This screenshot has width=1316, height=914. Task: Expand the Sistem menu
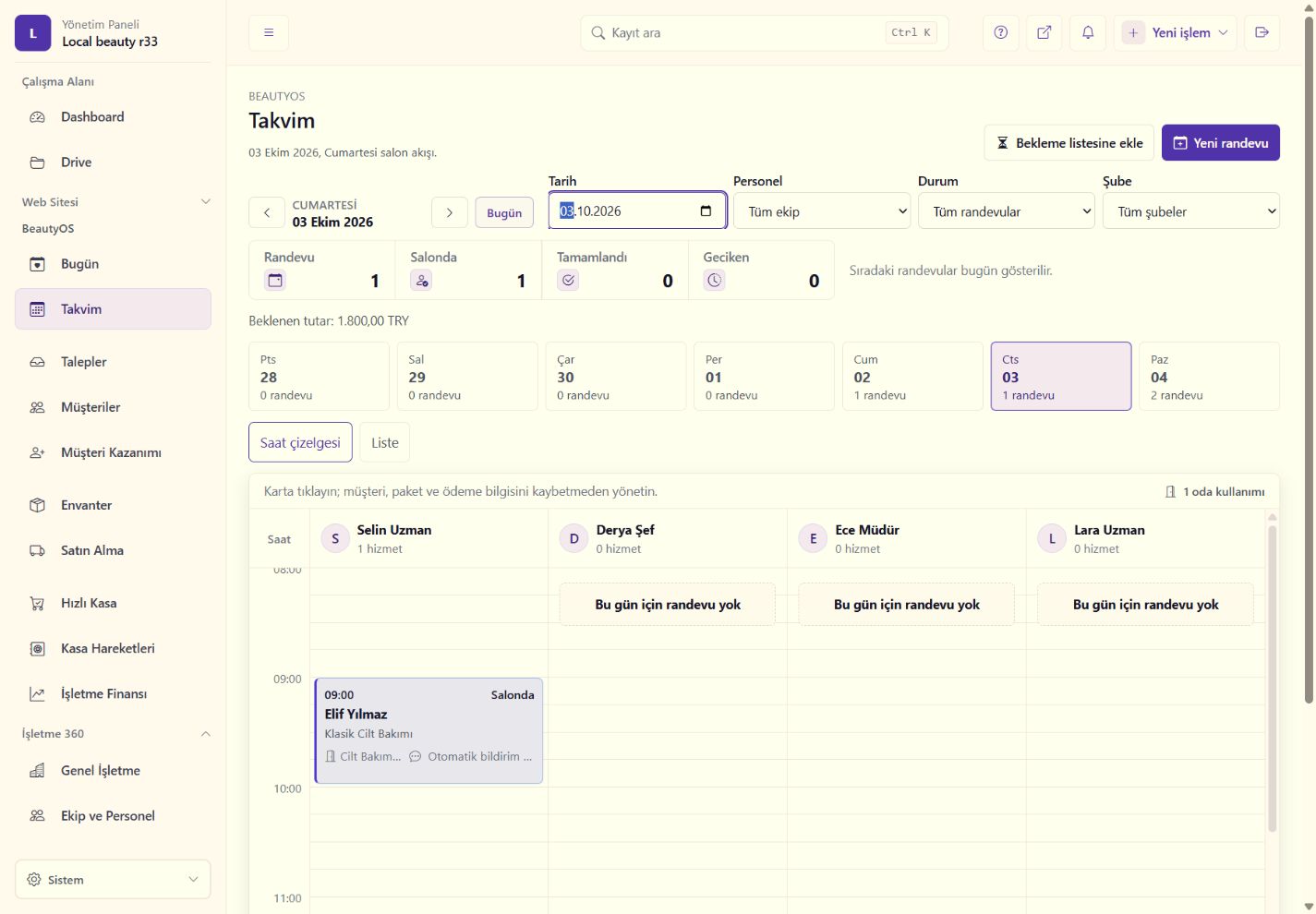113,880
